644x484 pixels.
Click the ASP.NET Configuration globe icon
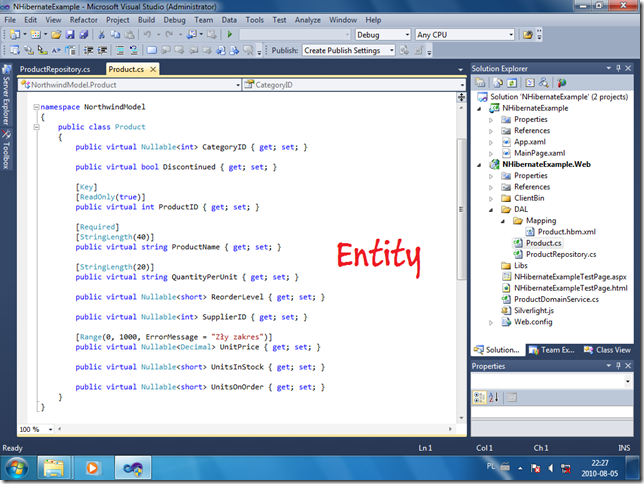561,83
